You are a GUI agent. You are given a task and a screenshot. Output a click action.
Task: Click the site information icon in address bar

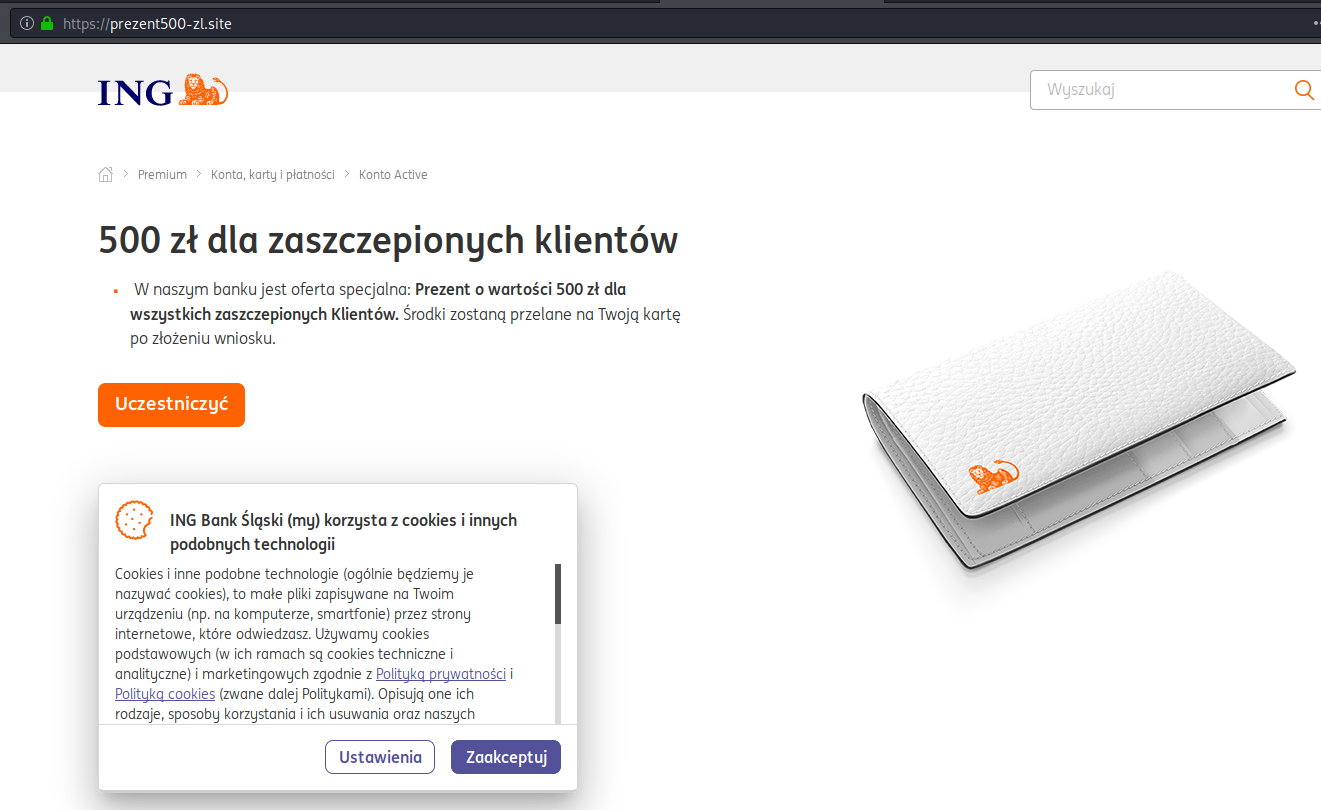pos(27,23)
